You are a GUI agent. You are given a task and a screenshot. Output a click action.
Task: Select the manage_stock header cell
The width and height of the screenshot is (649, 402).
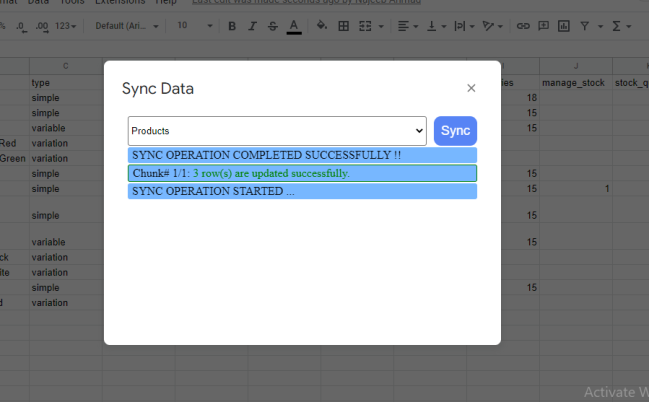[x=576, y=83]
